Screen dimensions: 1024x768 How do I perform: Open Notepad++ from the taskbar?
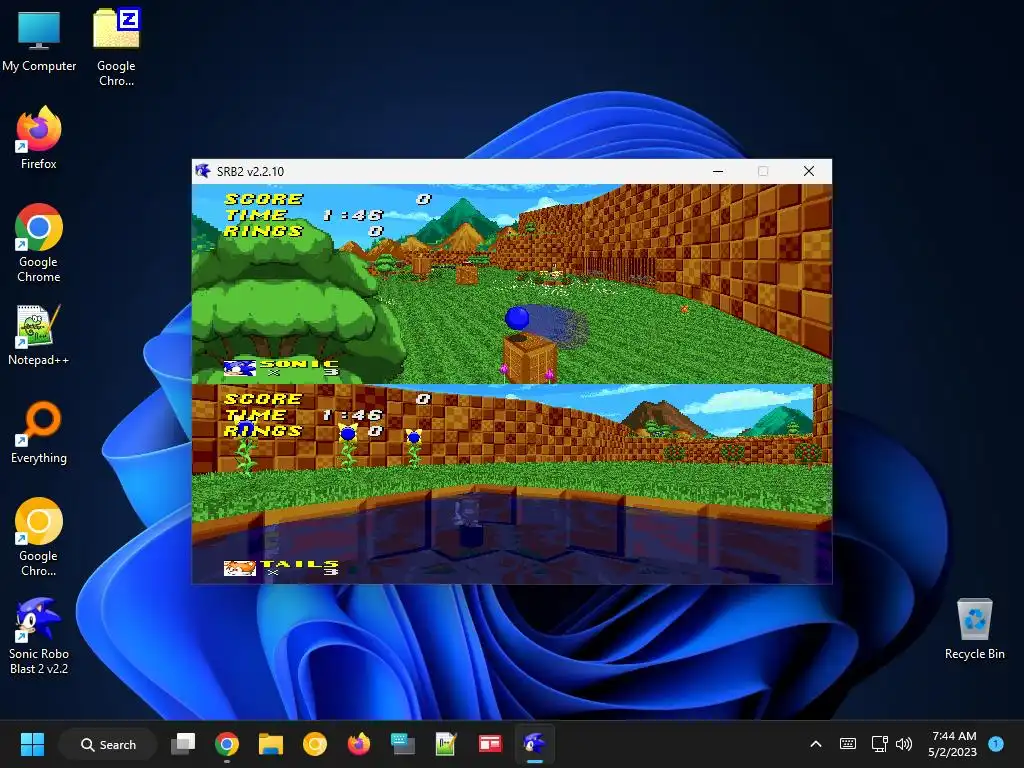coord(446,744)
